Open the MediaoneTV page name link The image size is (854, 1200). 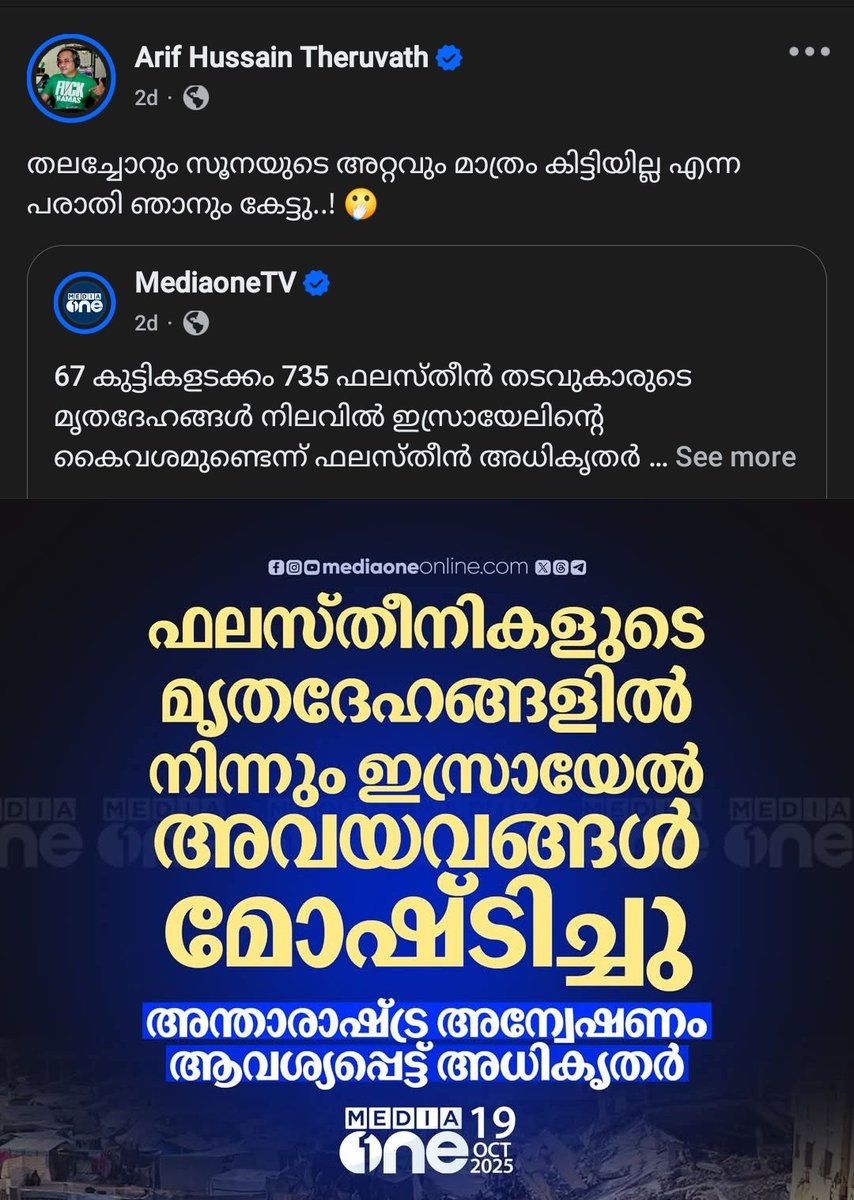216,284
